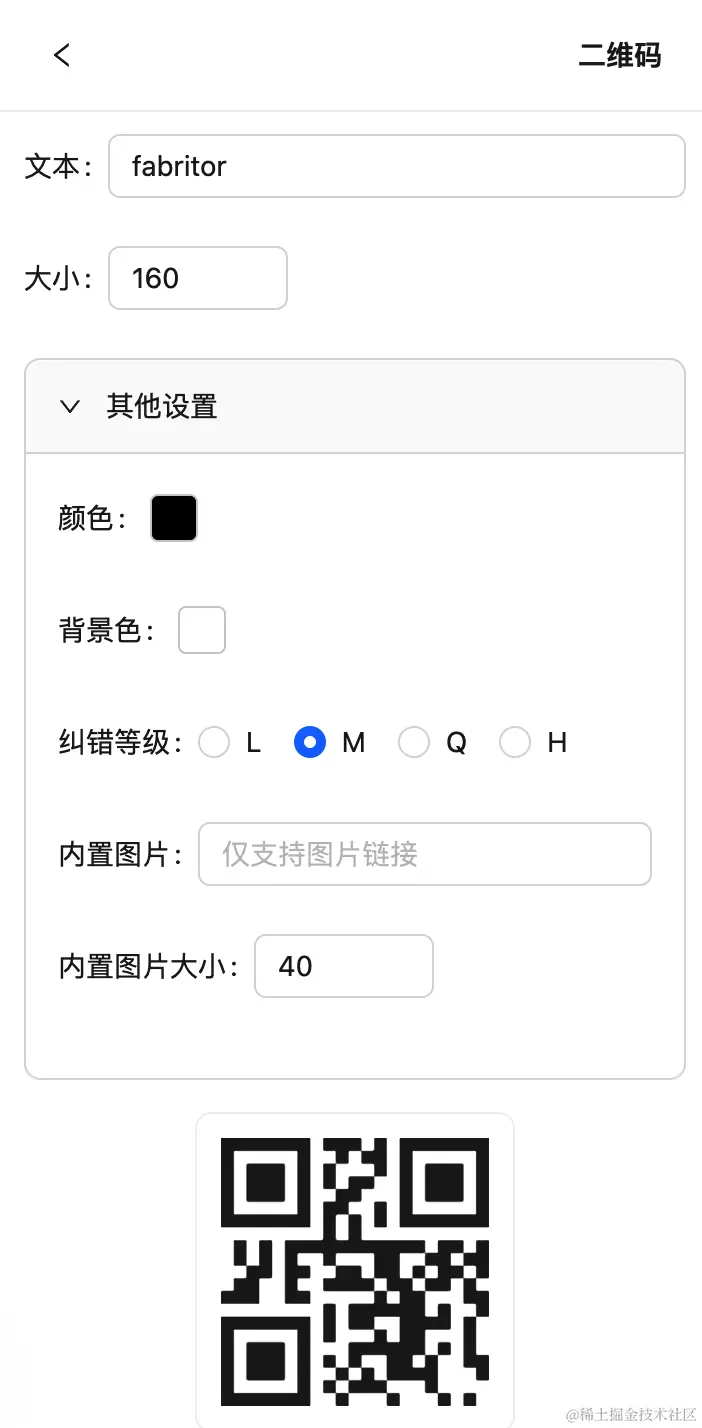Select error correction level M
702x1428 pixels.
click(x=310, y=742)
